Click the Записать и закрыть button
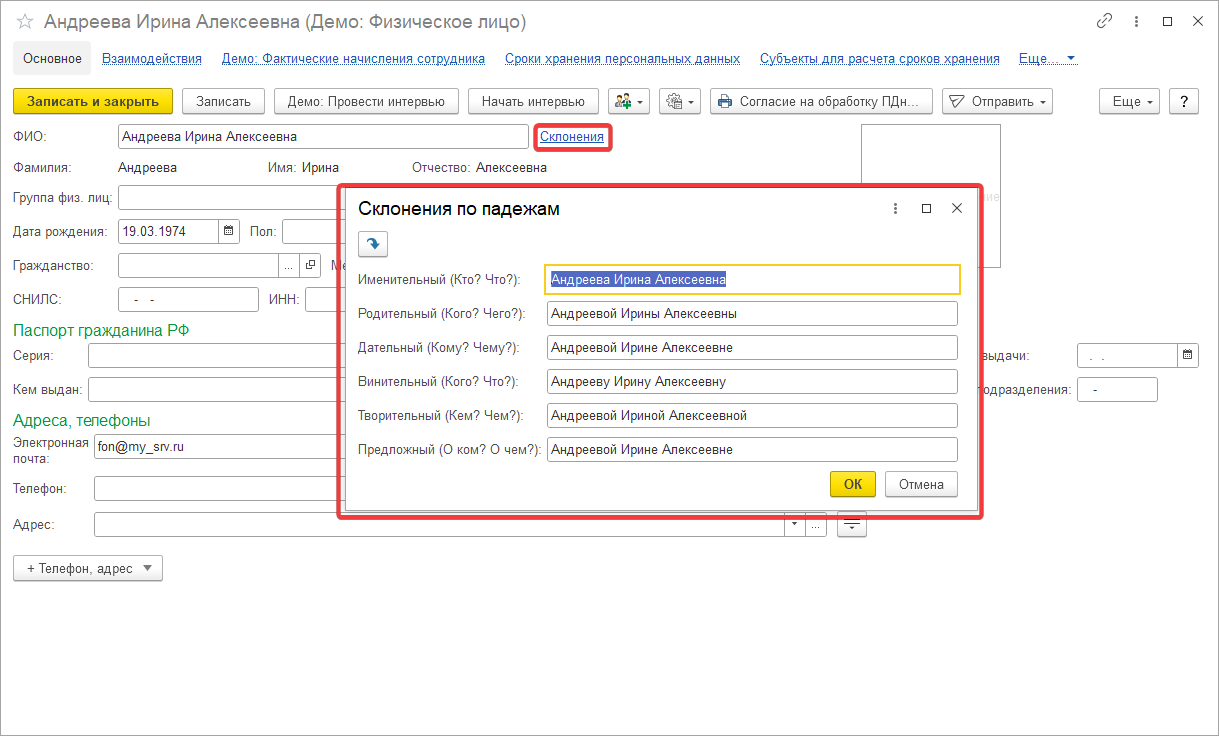 point(93,101)
